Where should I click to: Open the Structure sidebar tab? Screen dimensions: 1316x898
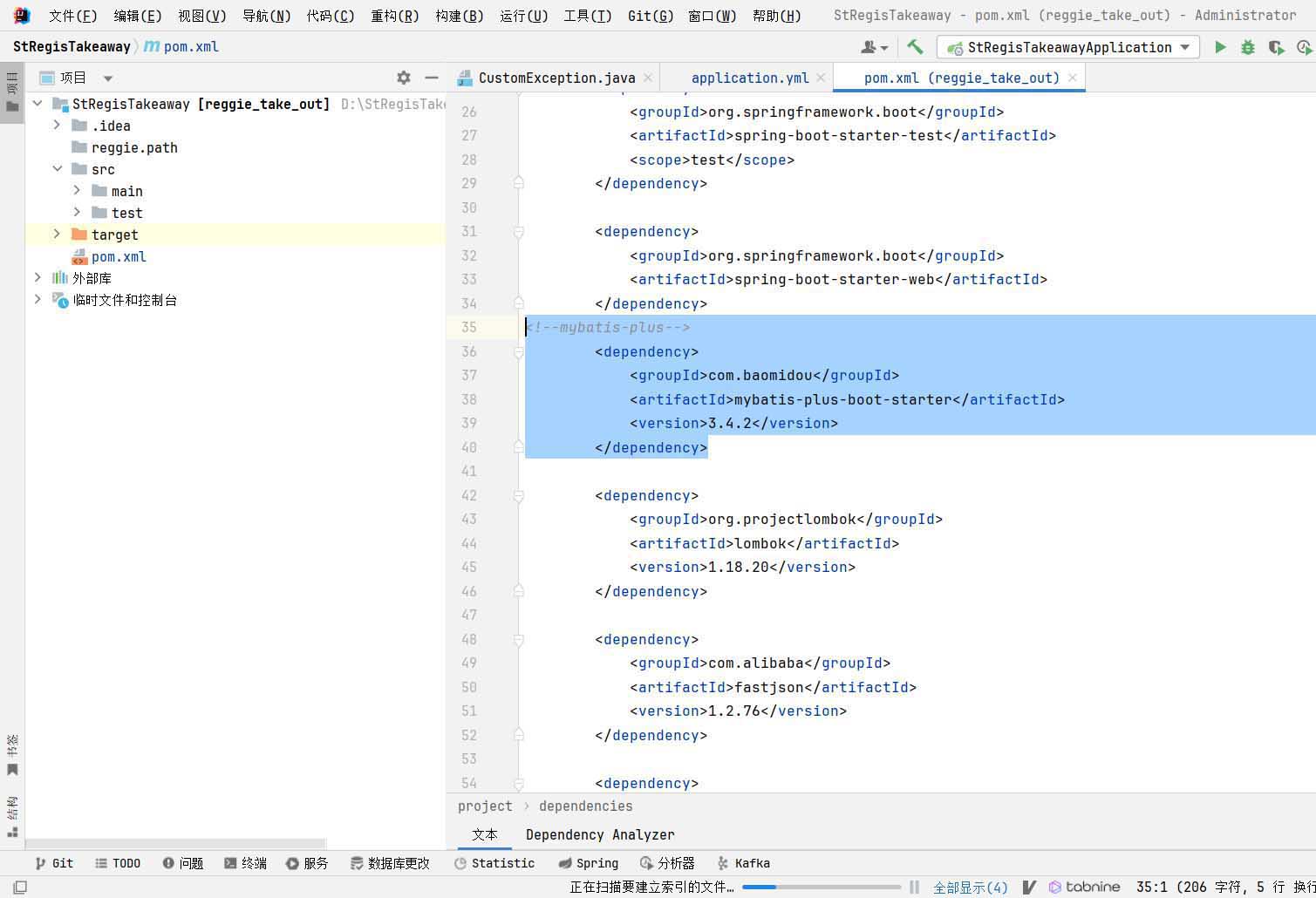12,817
